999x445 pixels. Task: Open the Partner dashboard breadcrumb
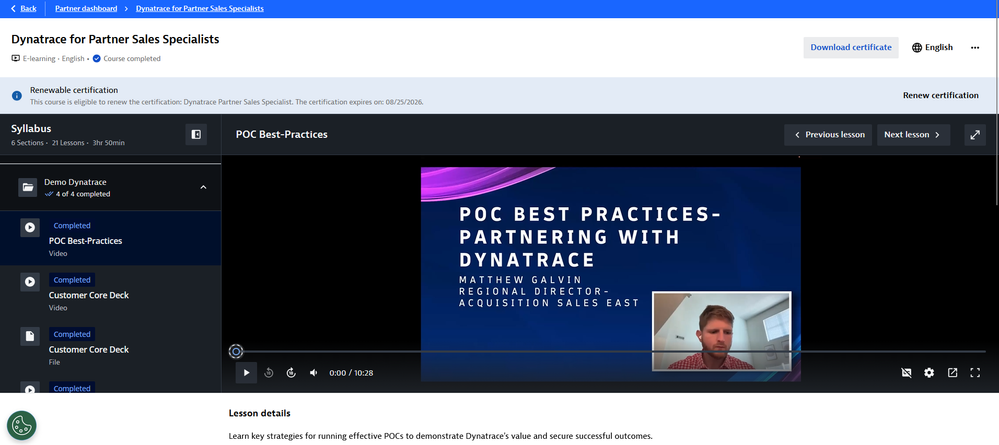(x=97, y=8)
